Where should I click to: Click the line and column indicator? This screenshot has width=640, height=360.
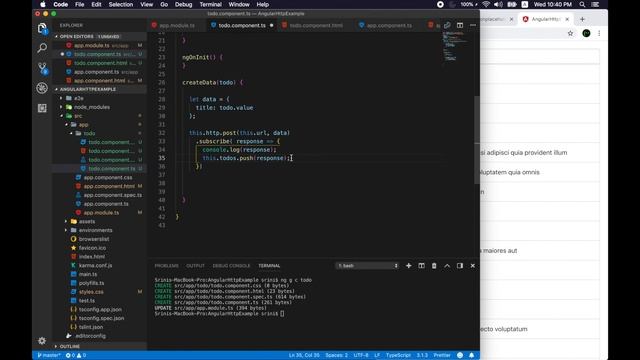[x=304, y=355]
